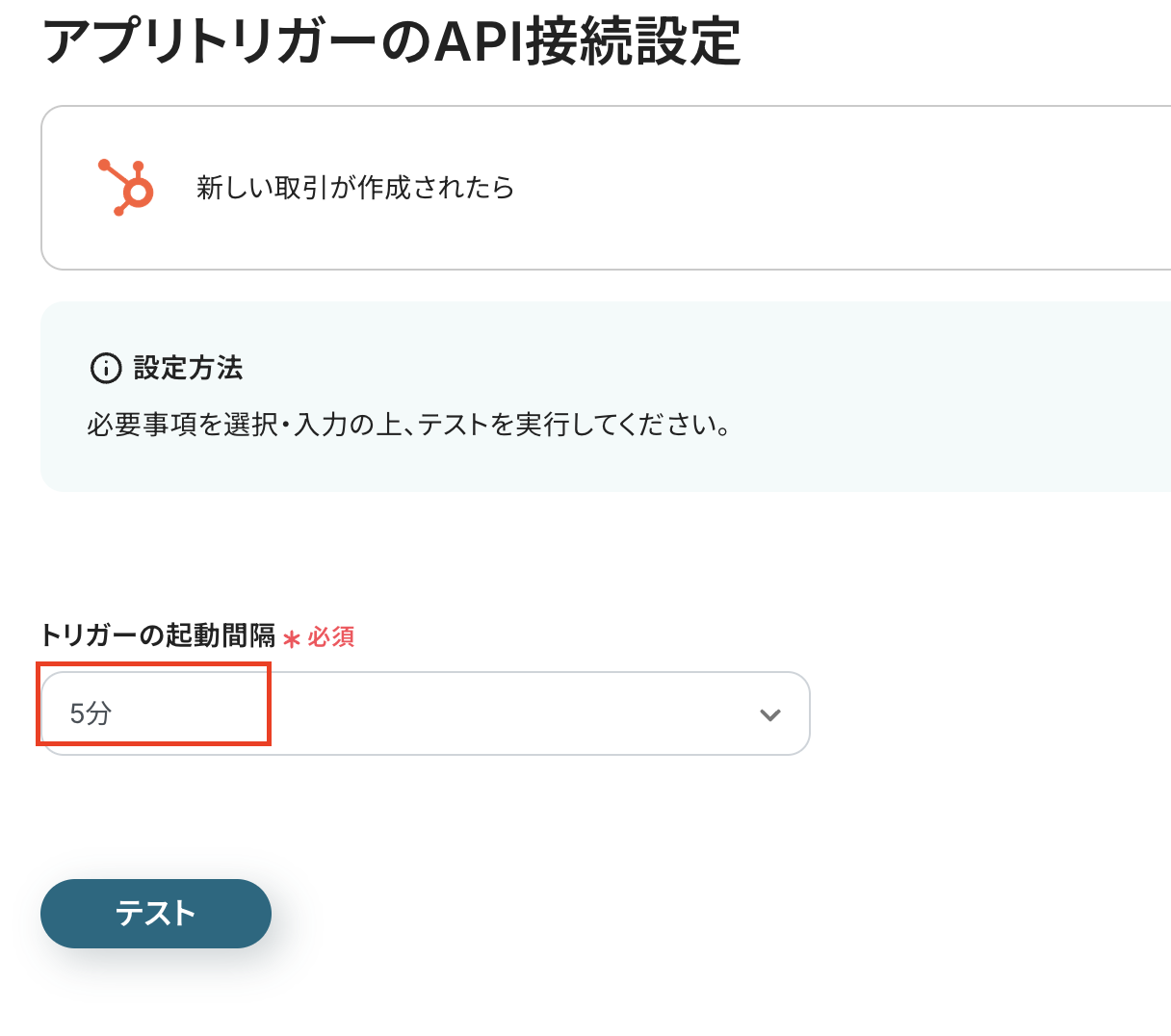Click the アプリトリガーのAPI接続設定 page title
This screenshot has width=1171, height=1036.
click(391, 41)
